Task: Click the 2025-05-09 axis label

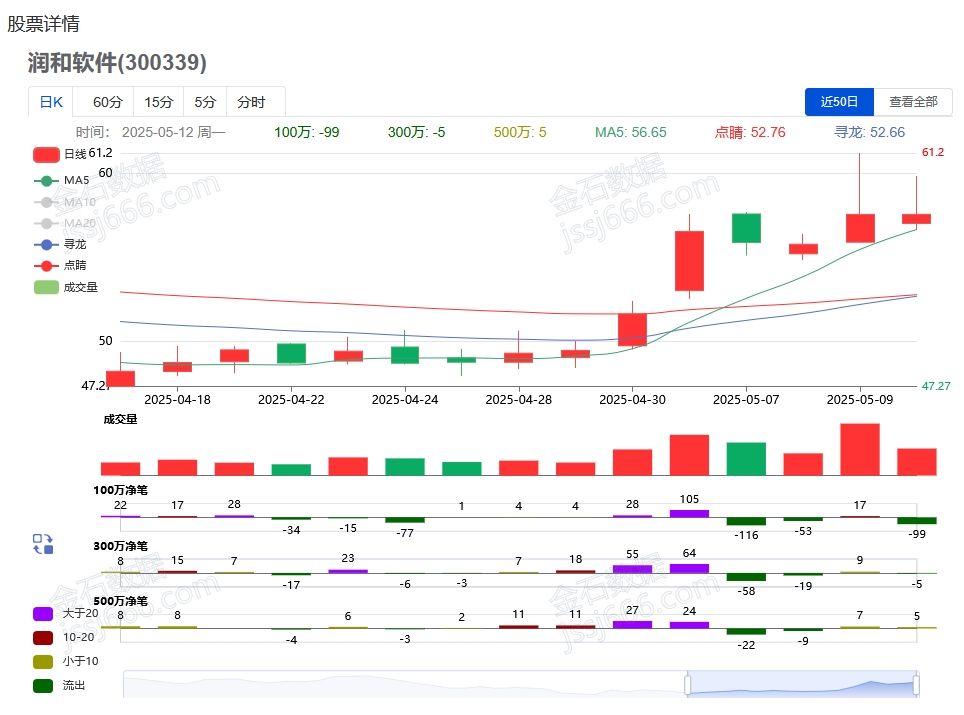Action: [x=859, y=400]
